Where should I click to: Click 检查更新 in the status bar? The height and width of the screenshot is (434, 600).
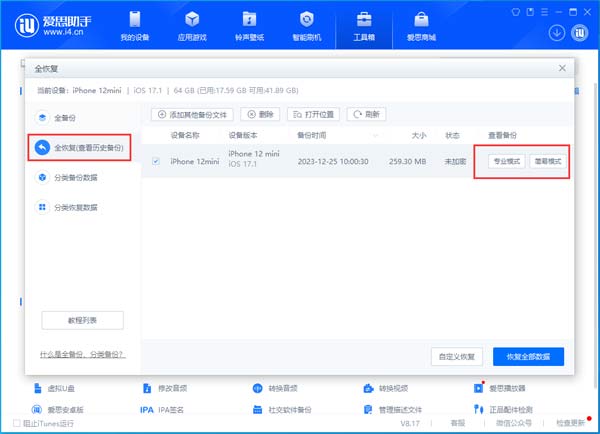click(570, 423)
